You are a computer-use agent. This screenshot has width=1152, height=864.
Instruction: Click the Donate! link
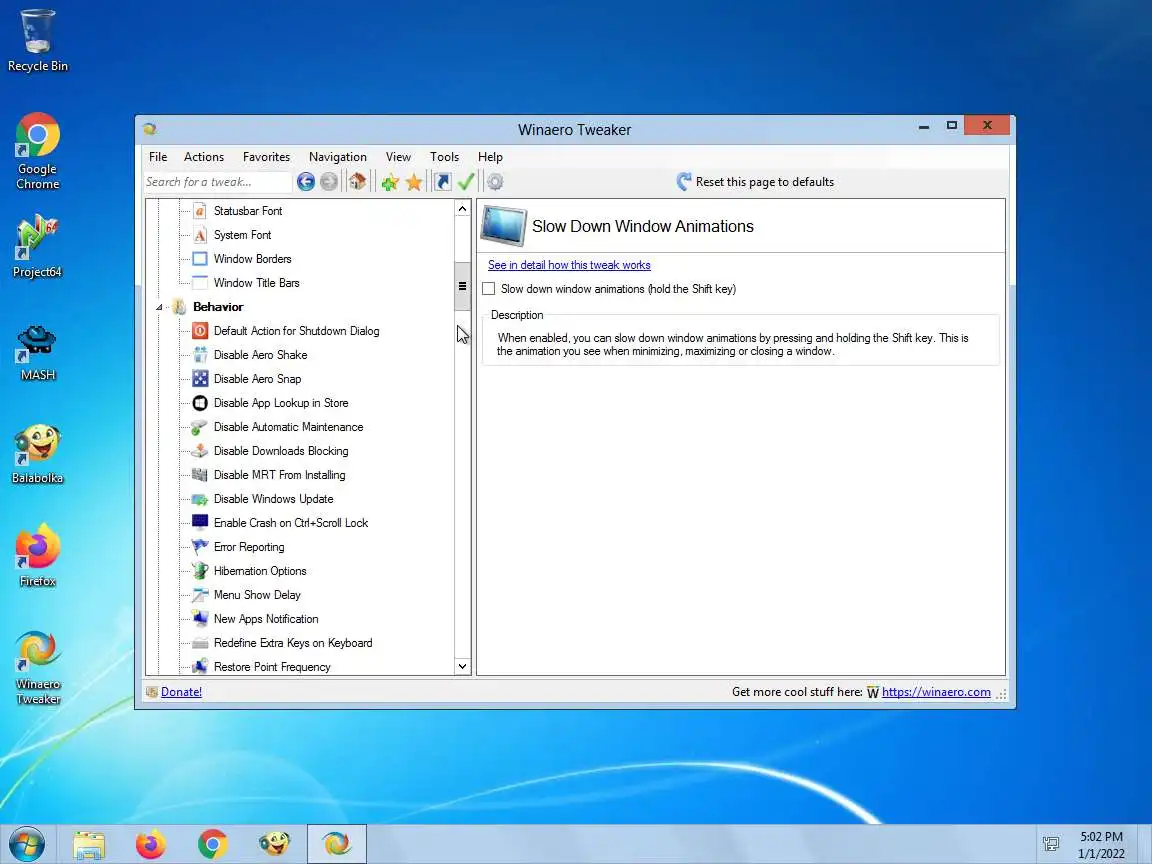(181, 691)
